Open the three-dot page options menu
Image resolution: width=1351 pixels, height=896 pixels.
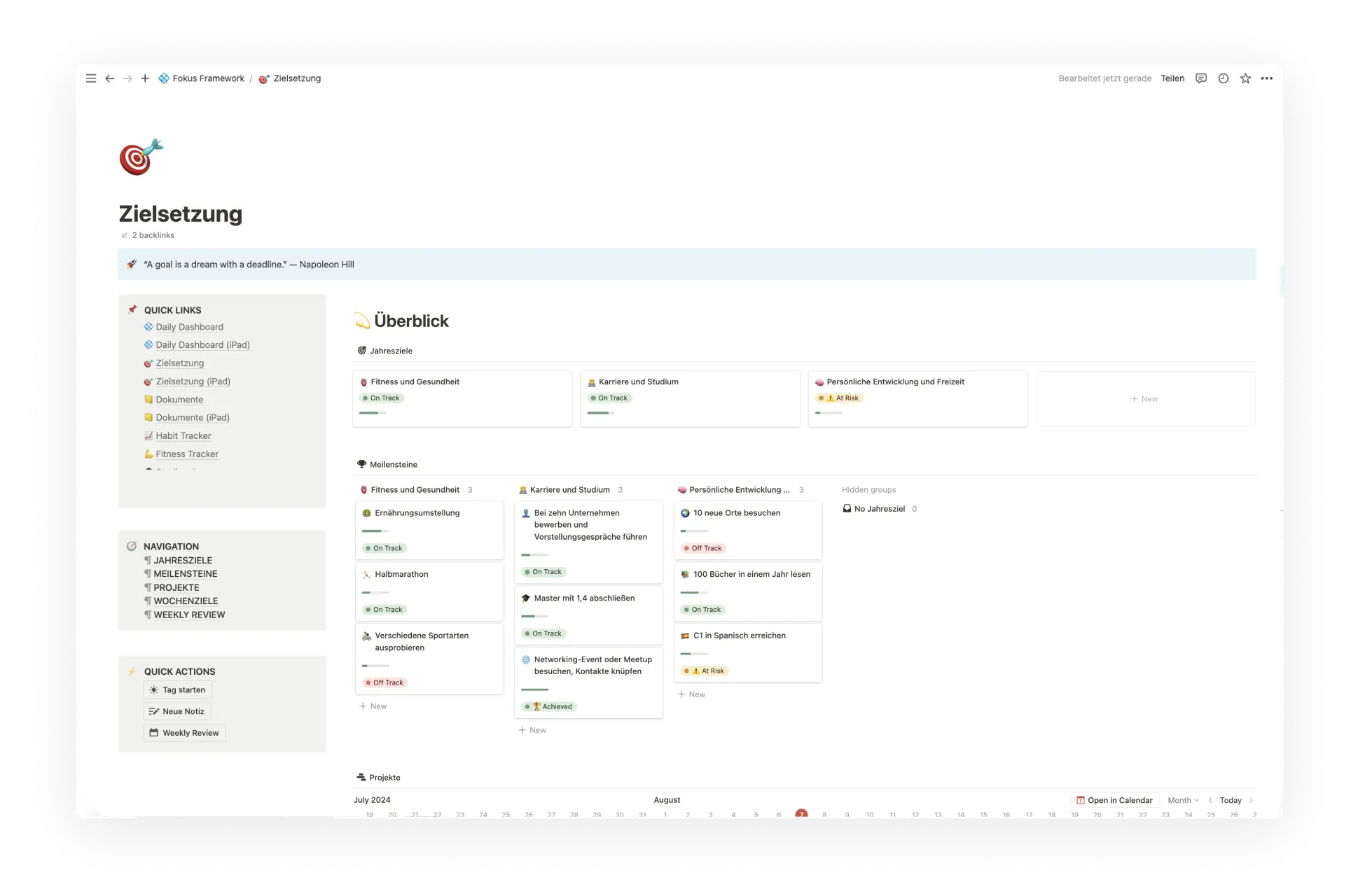point(1266,78)
